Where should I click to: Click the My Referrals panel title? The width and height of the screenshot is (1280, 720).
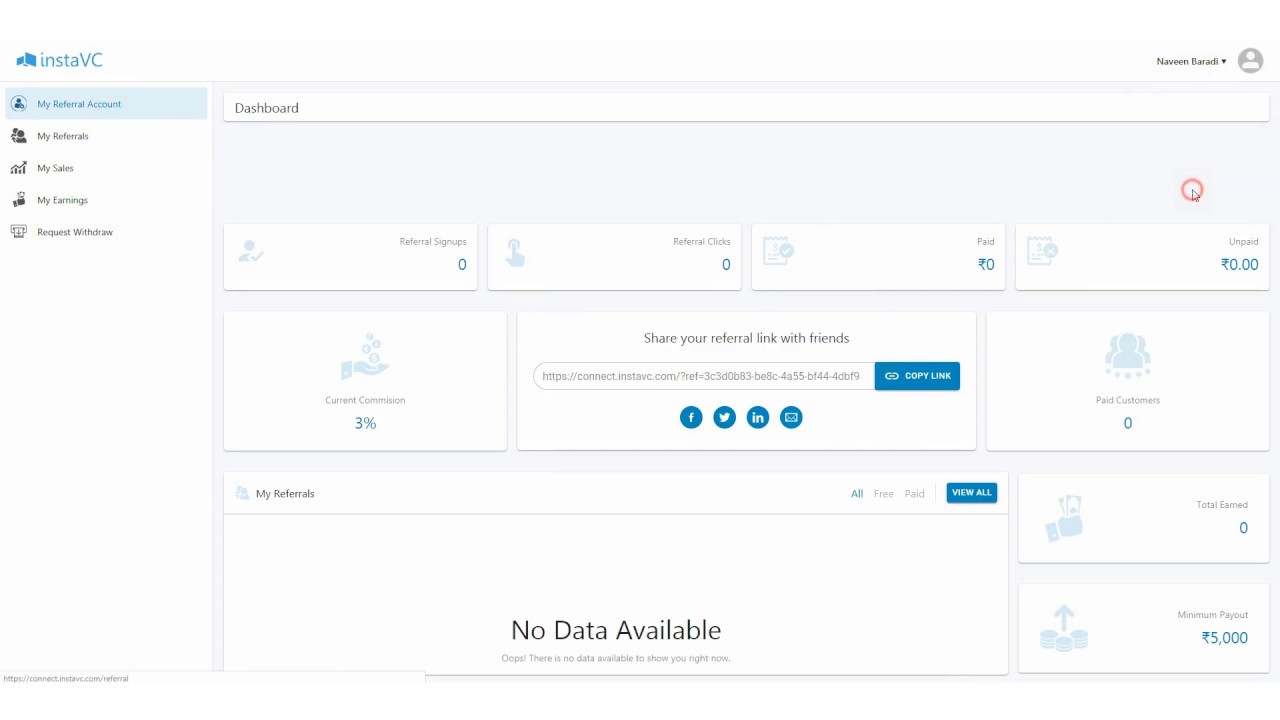pyautogui.click(x=285, y=494)
